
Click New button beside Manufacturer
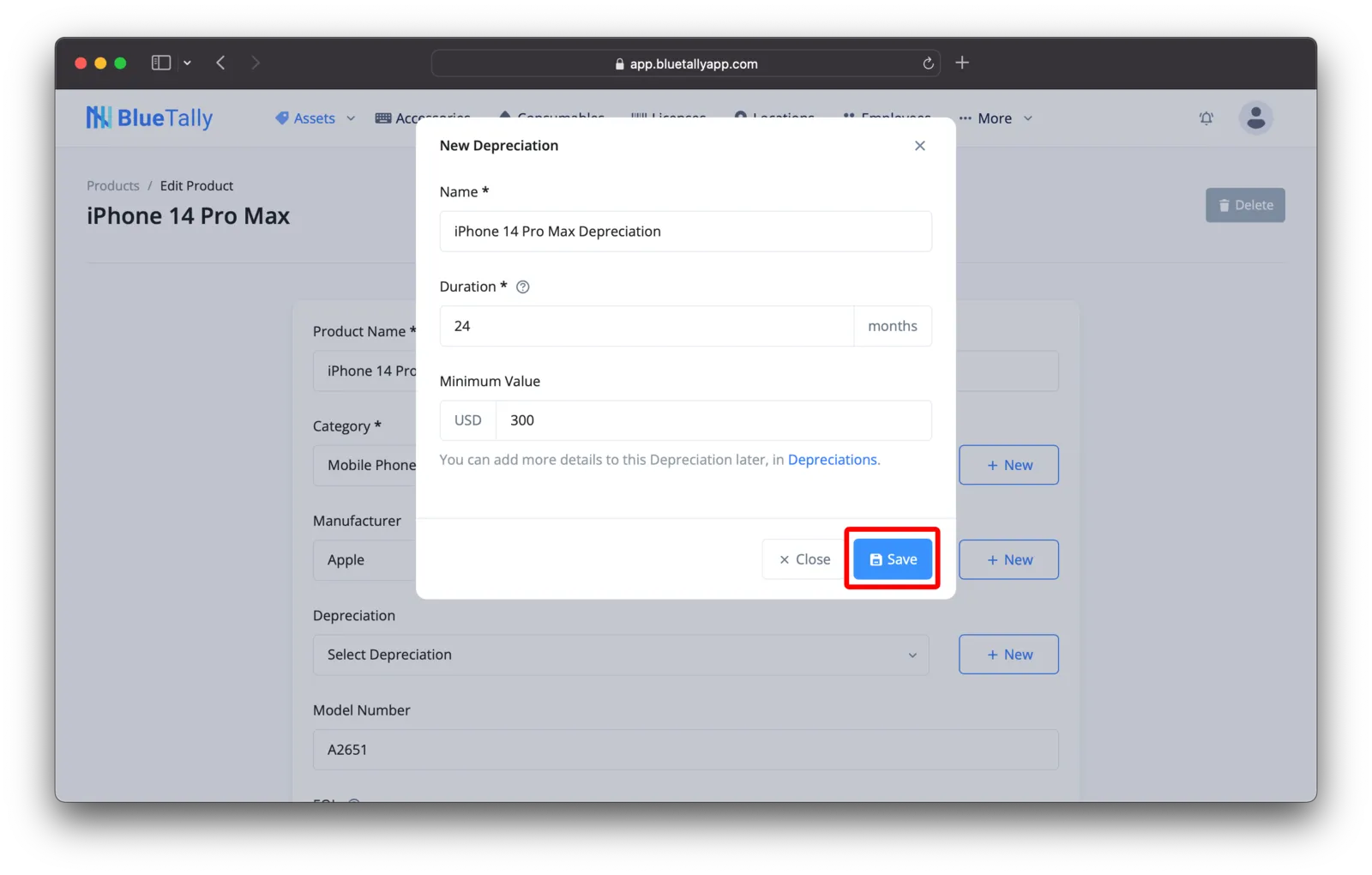[1008, 559]
